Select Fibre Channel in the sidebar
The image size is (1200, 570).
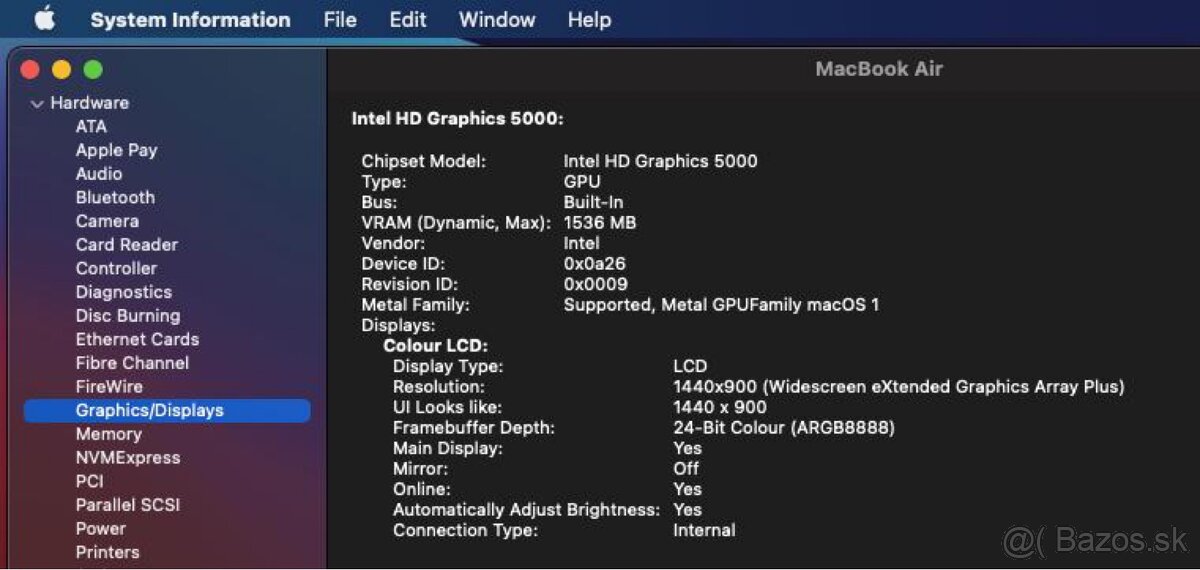pyautogui.click(x=132, y=363)
